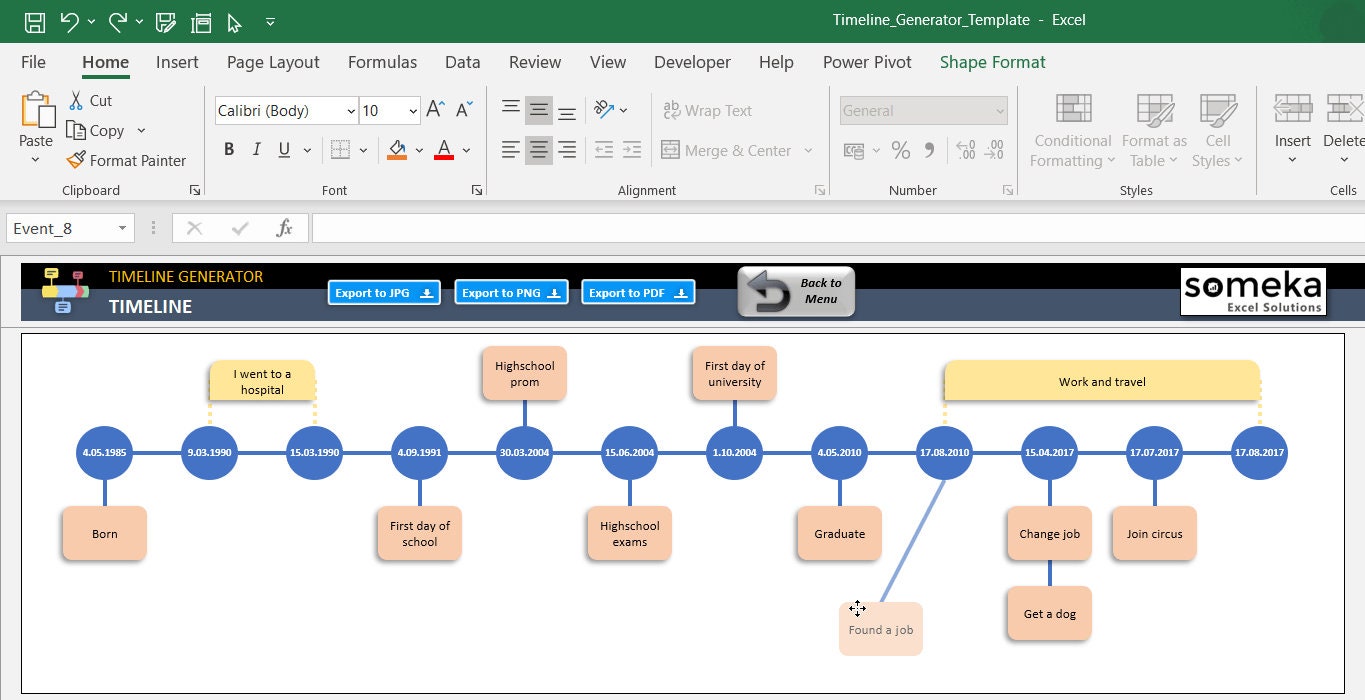Screen dimensions: 1365x700
Task: Click the Decrease Indent icon
Action: (x=604, y=150)
